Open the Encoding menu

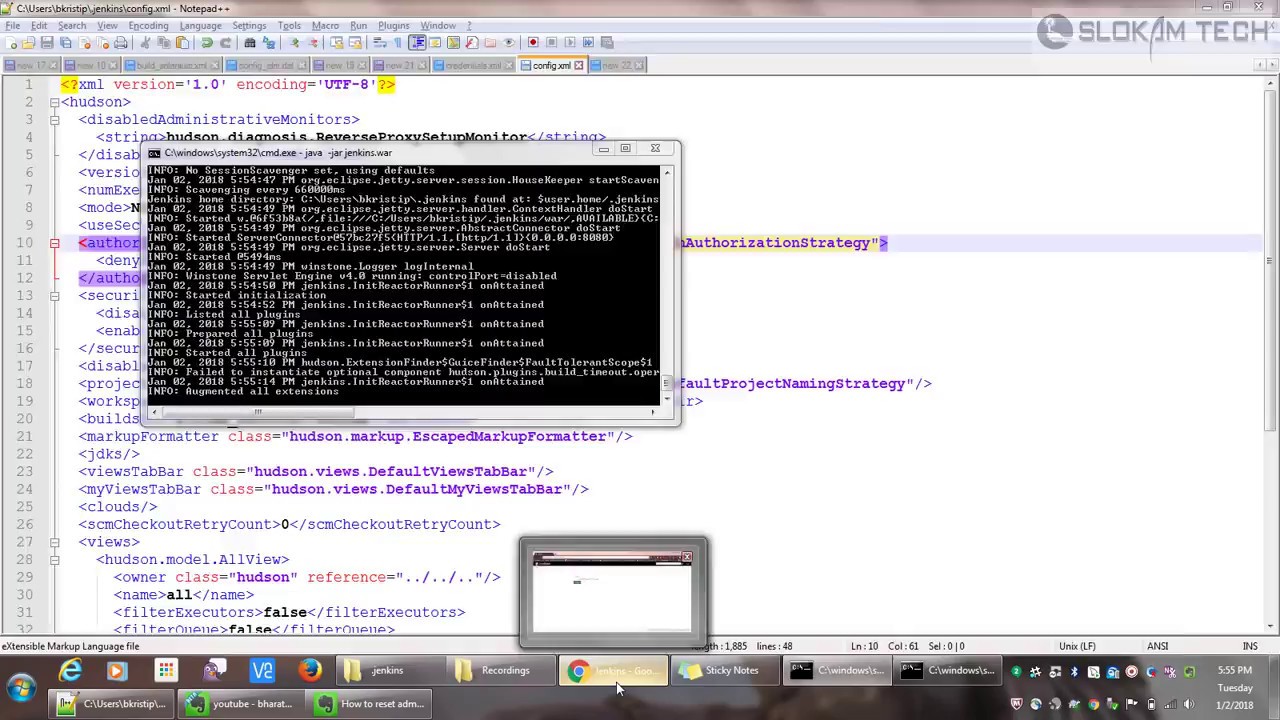[x=148, y=25]
